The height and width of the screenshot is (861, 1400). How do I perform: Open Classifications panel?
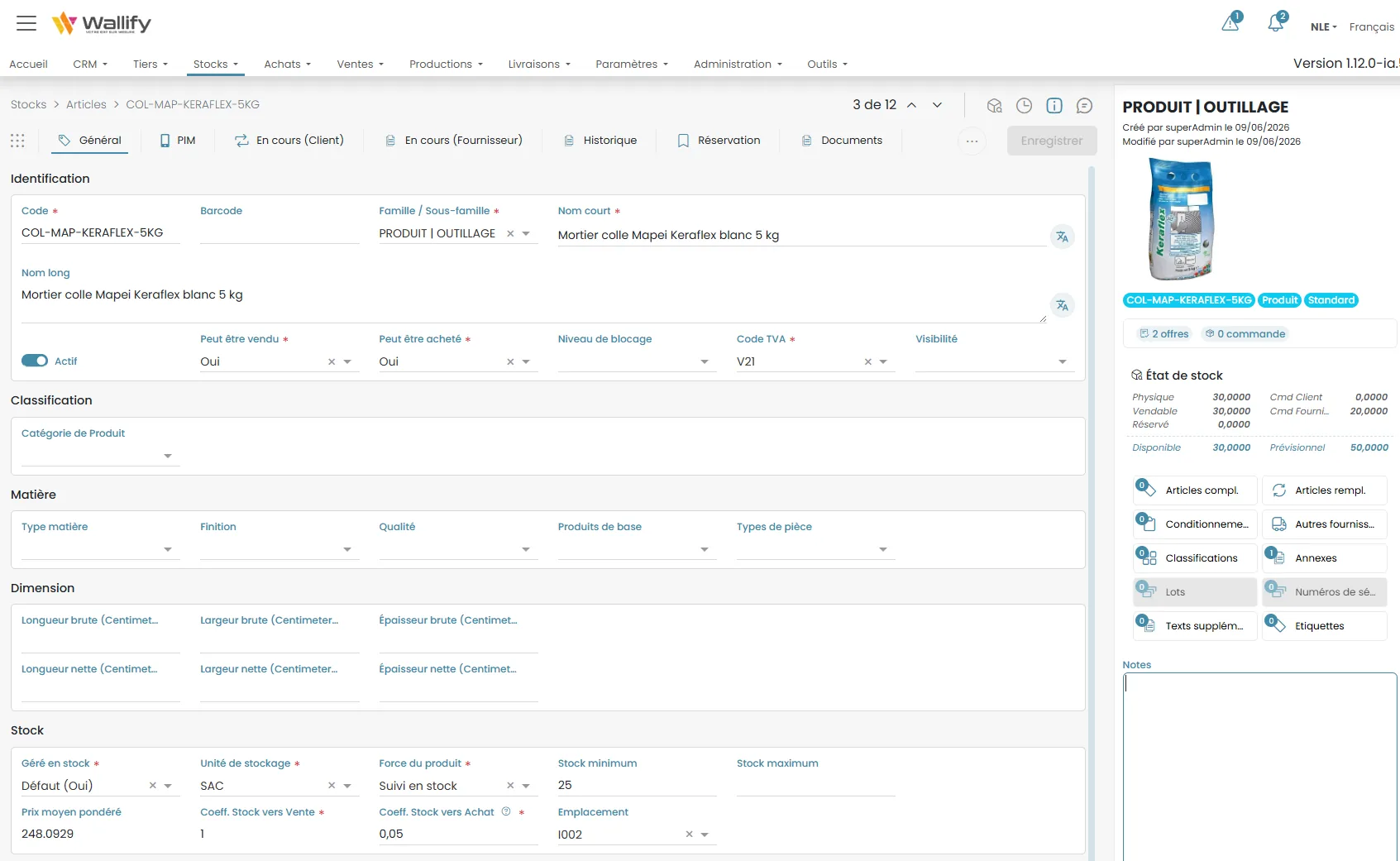(x=1195, y=558)
